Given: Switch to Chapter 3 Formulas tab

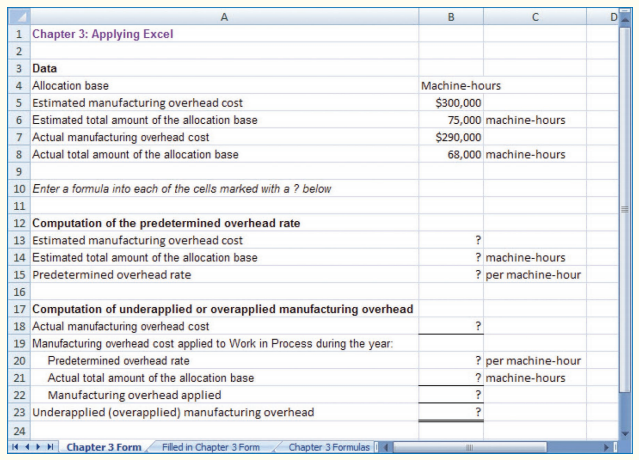Looking at the screenshot, I should pyautogui.click(x=329, y=447).
